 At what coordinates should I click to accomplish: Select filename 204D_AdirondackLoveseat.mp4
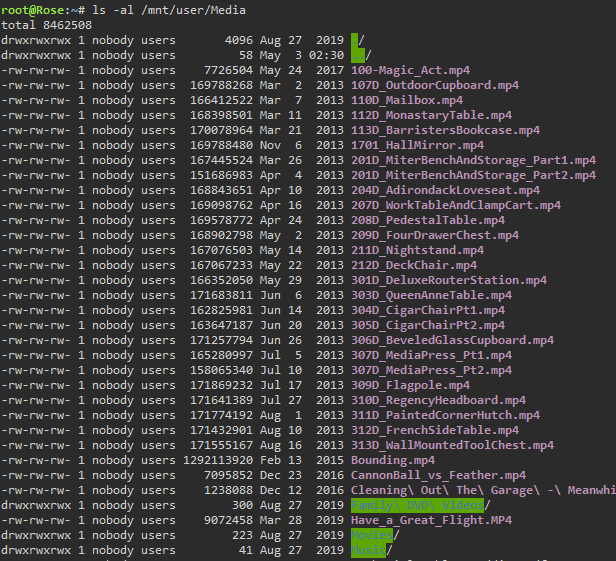point(445,190)
